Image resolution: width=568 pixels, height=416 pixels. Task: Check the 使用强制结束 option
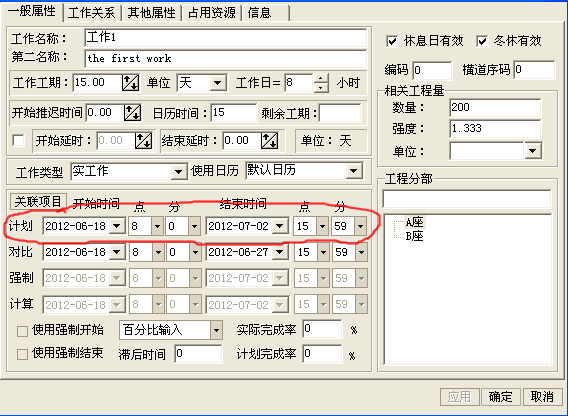[x=22, y=354]
